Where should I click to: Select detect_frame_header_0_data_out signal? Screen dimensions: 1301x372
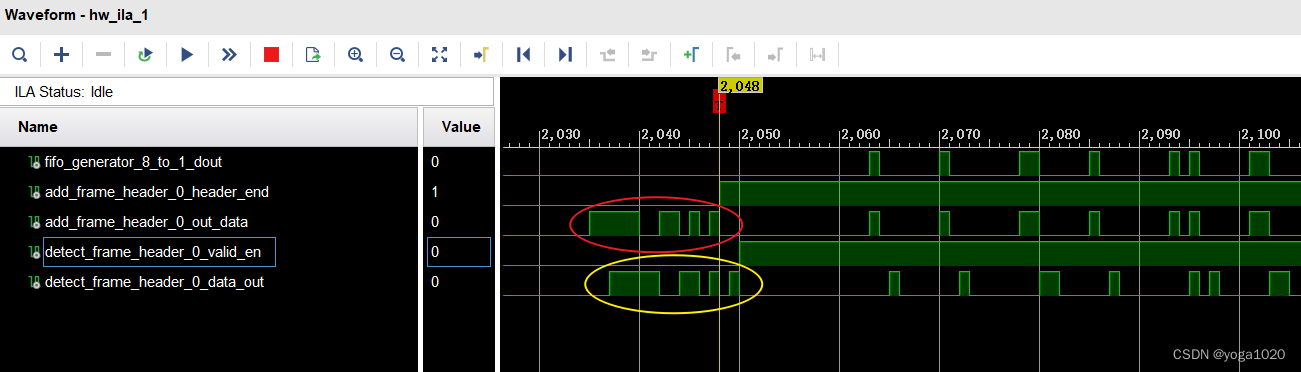(x=154, y=282)
